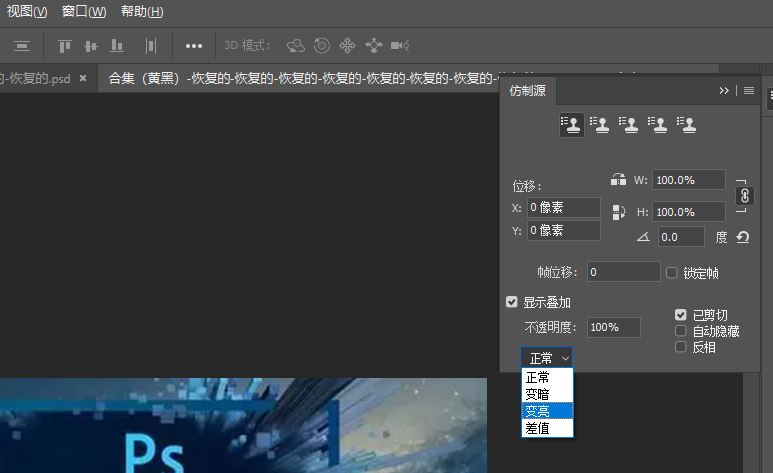The width and height of the screenshot is (773, 473).
Task: Select the first clone source stamp
Action: coord(571,125)
